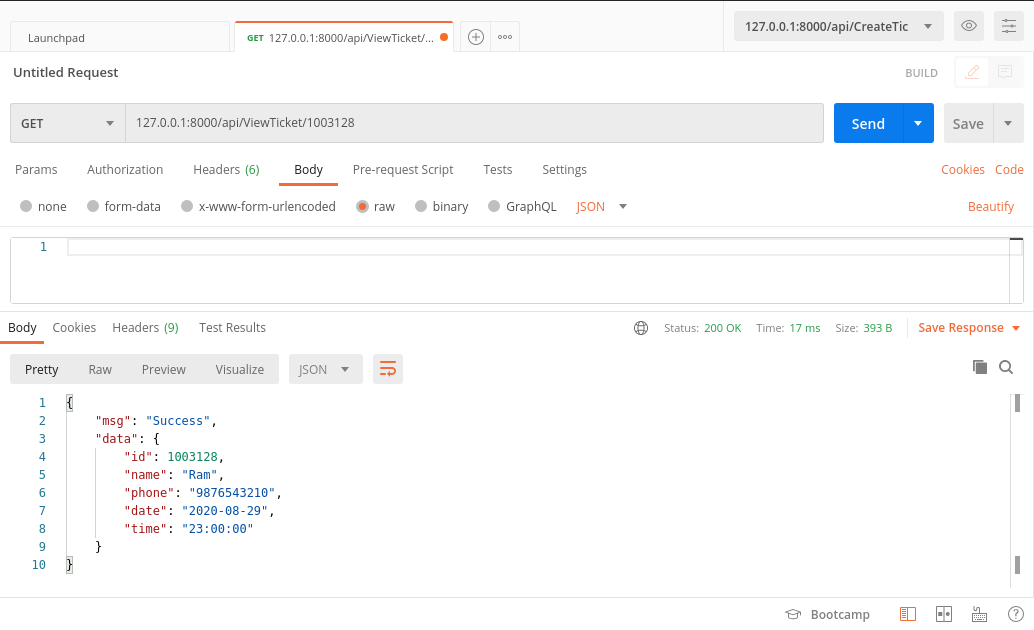1034x630 pixels.
Task: Click the 17 ms response time
Action: [x=805, y=328]
